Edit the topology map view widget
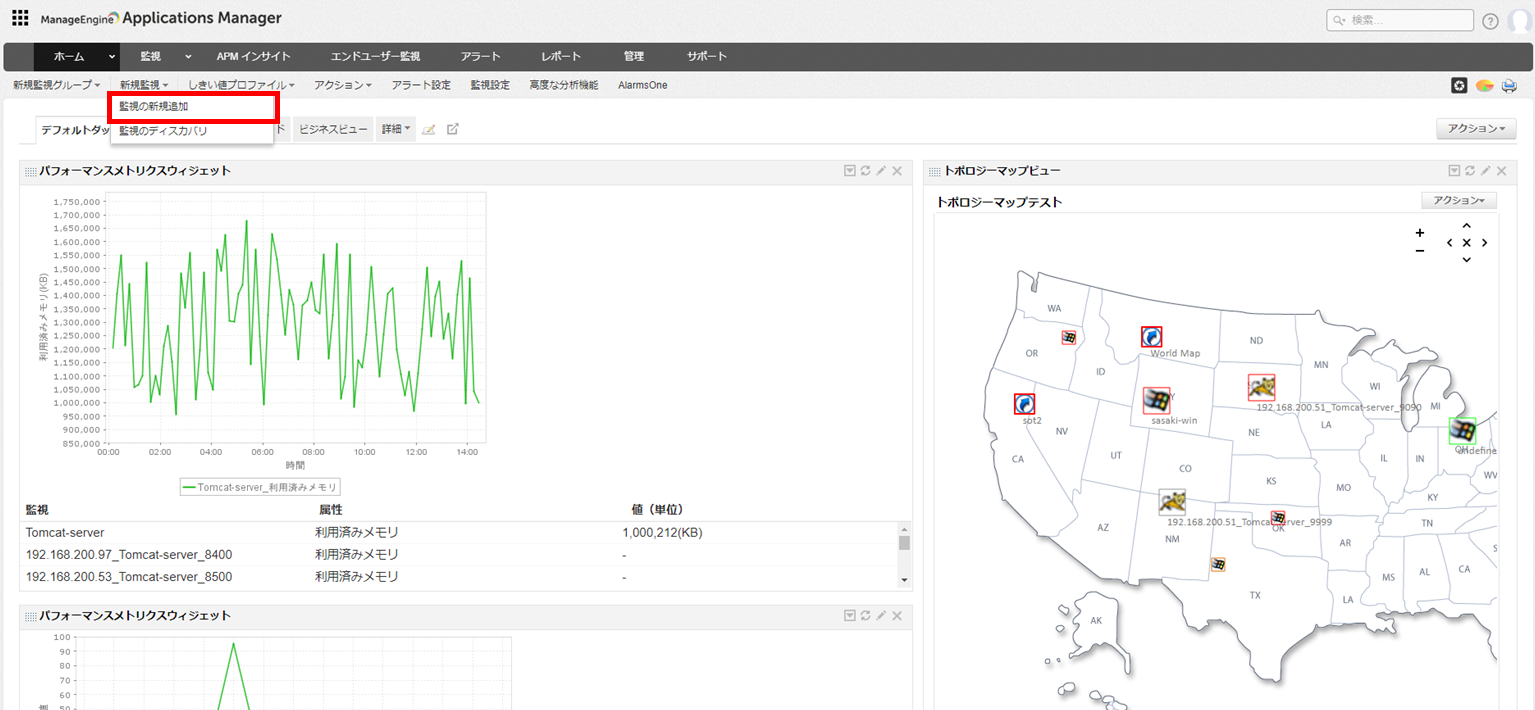This screenshot has height=710, width=1535. [x=1486, y=171]
